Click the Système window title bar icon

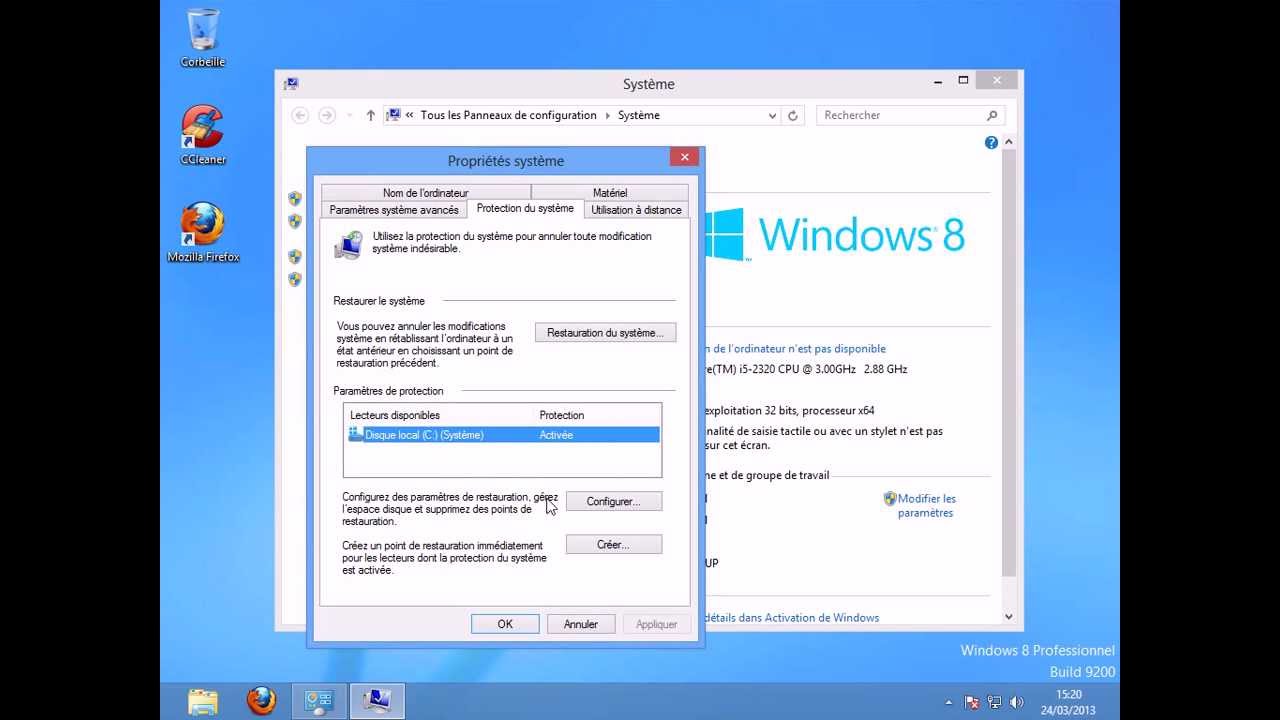tap(291, 84)
